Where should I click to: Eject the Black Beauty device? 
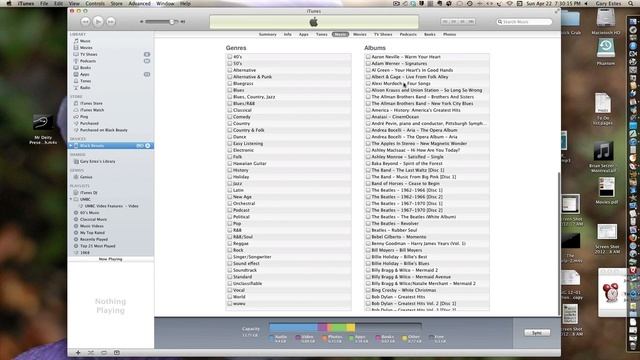coord(148,146)
